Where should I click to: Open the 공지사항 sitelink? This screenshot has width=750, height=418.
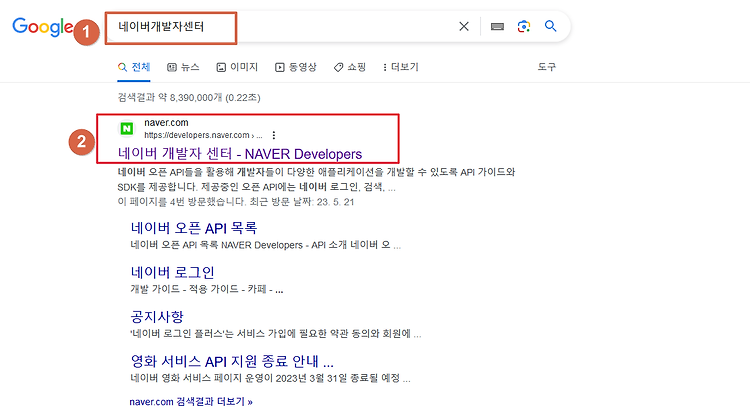coord(157,317)
